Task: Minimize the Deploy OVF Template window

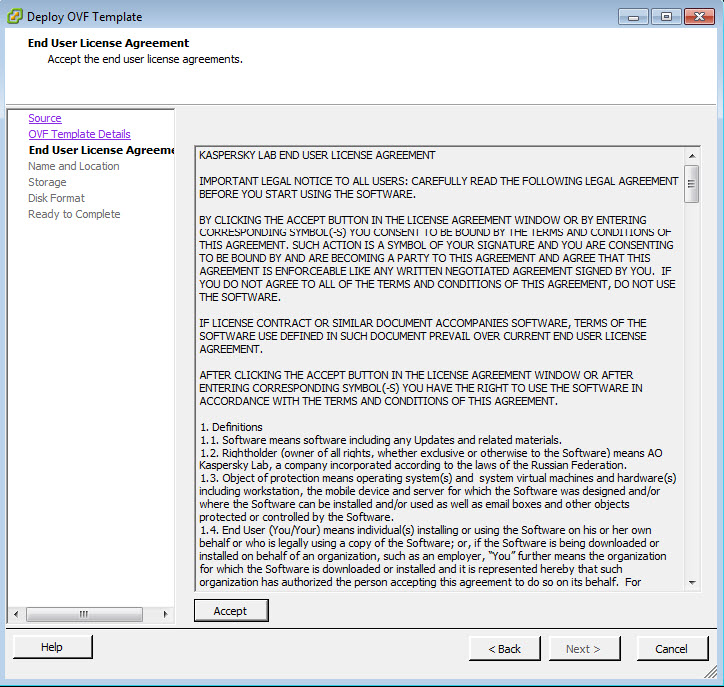Action: pyautogui.click(x=632, y=16)
